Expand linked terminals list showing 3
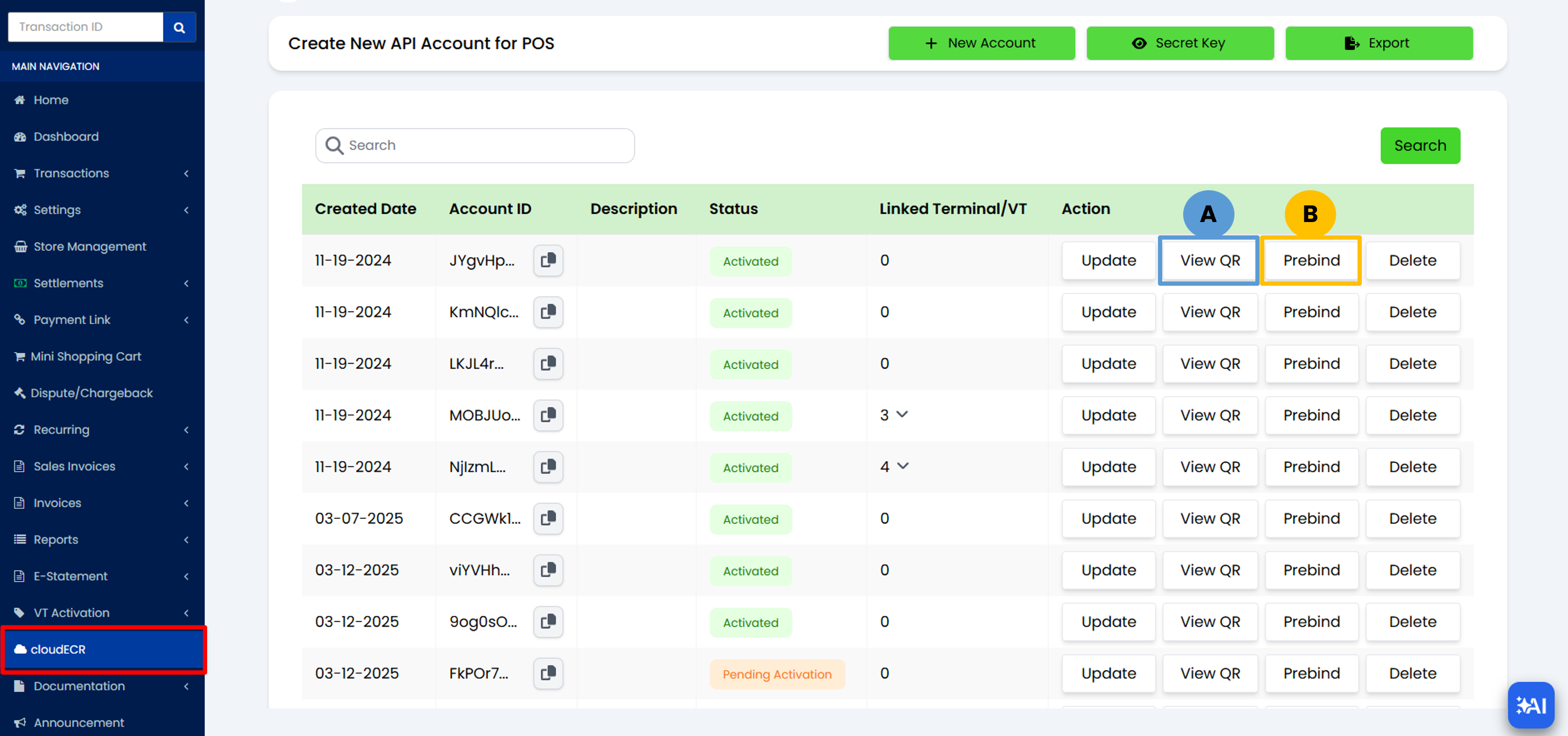 902,414
